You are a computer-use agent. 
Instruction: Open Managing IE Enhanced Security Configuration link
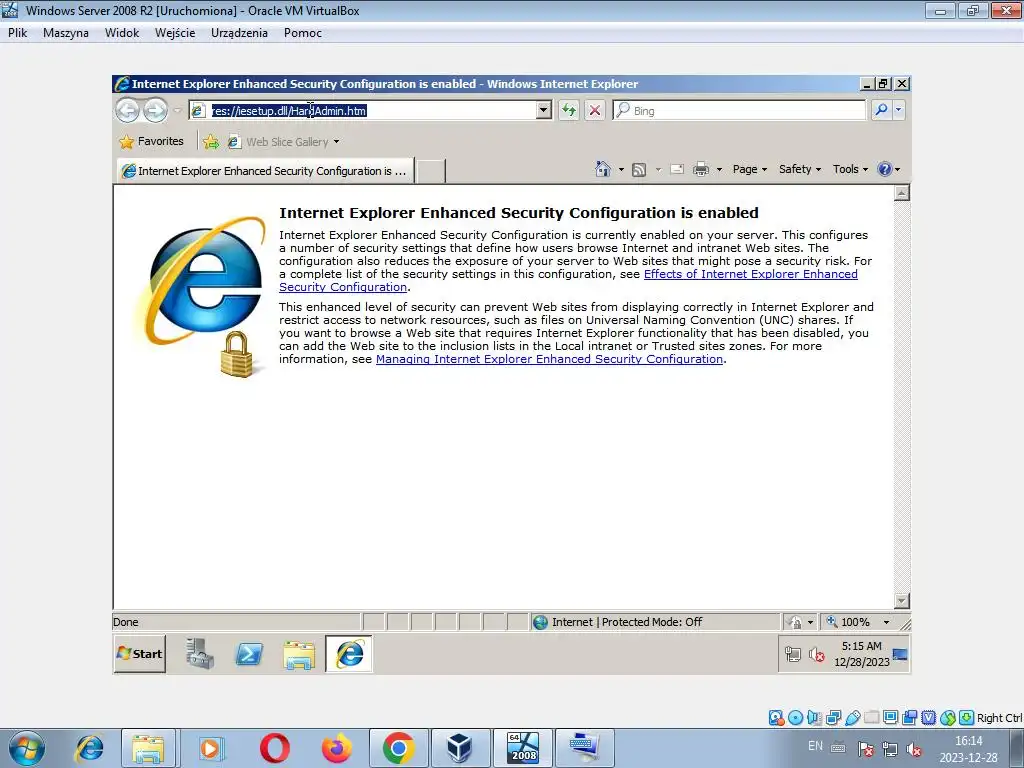549,359
